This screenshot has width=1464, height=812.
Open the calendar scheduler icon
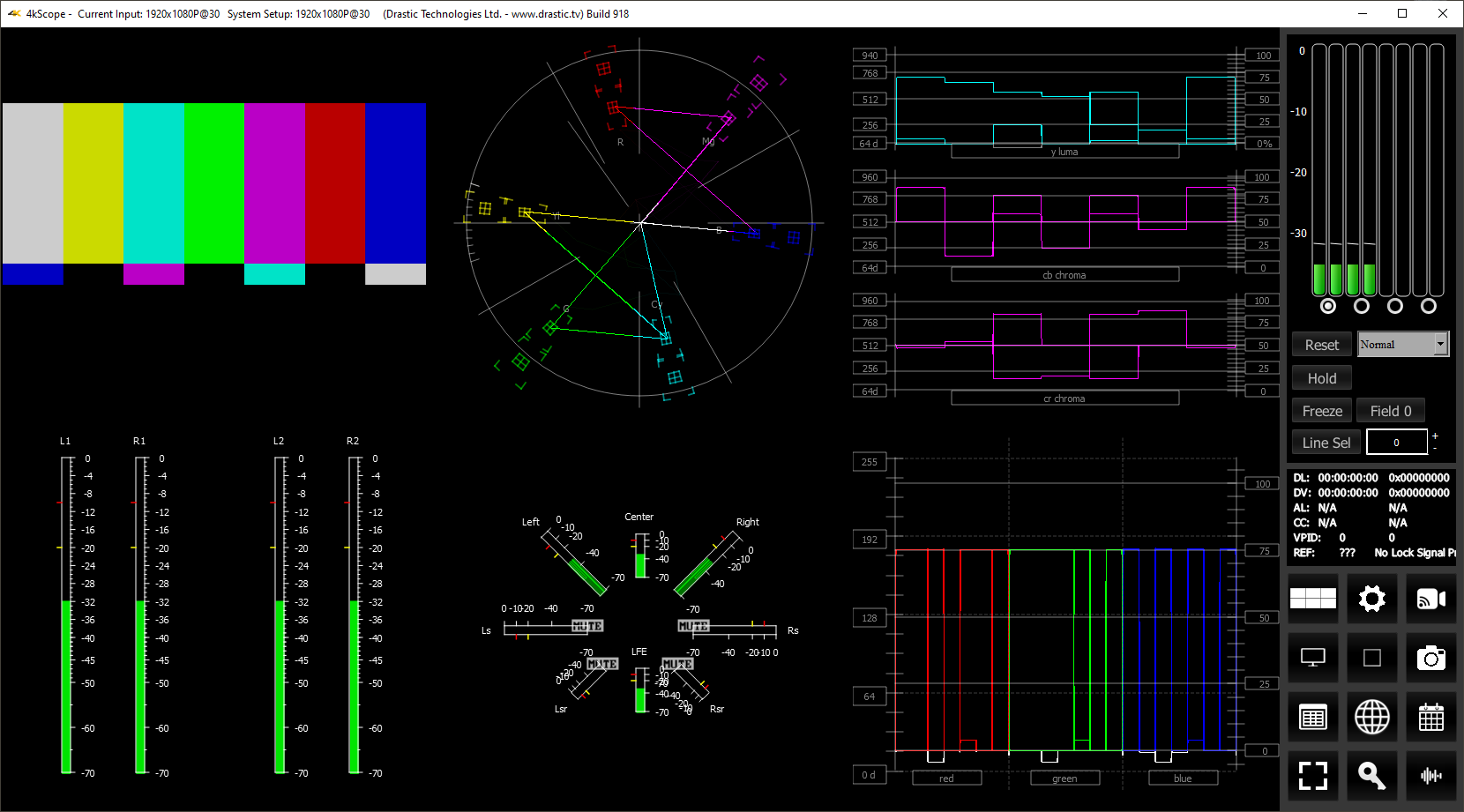coord(1431,717)
